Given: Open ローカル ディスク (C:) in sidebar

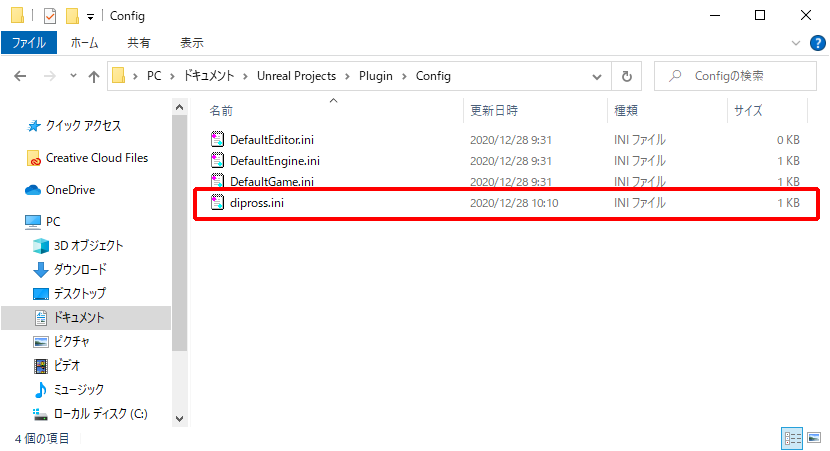Looking at the screenshot, I should (x=101, y=414).
